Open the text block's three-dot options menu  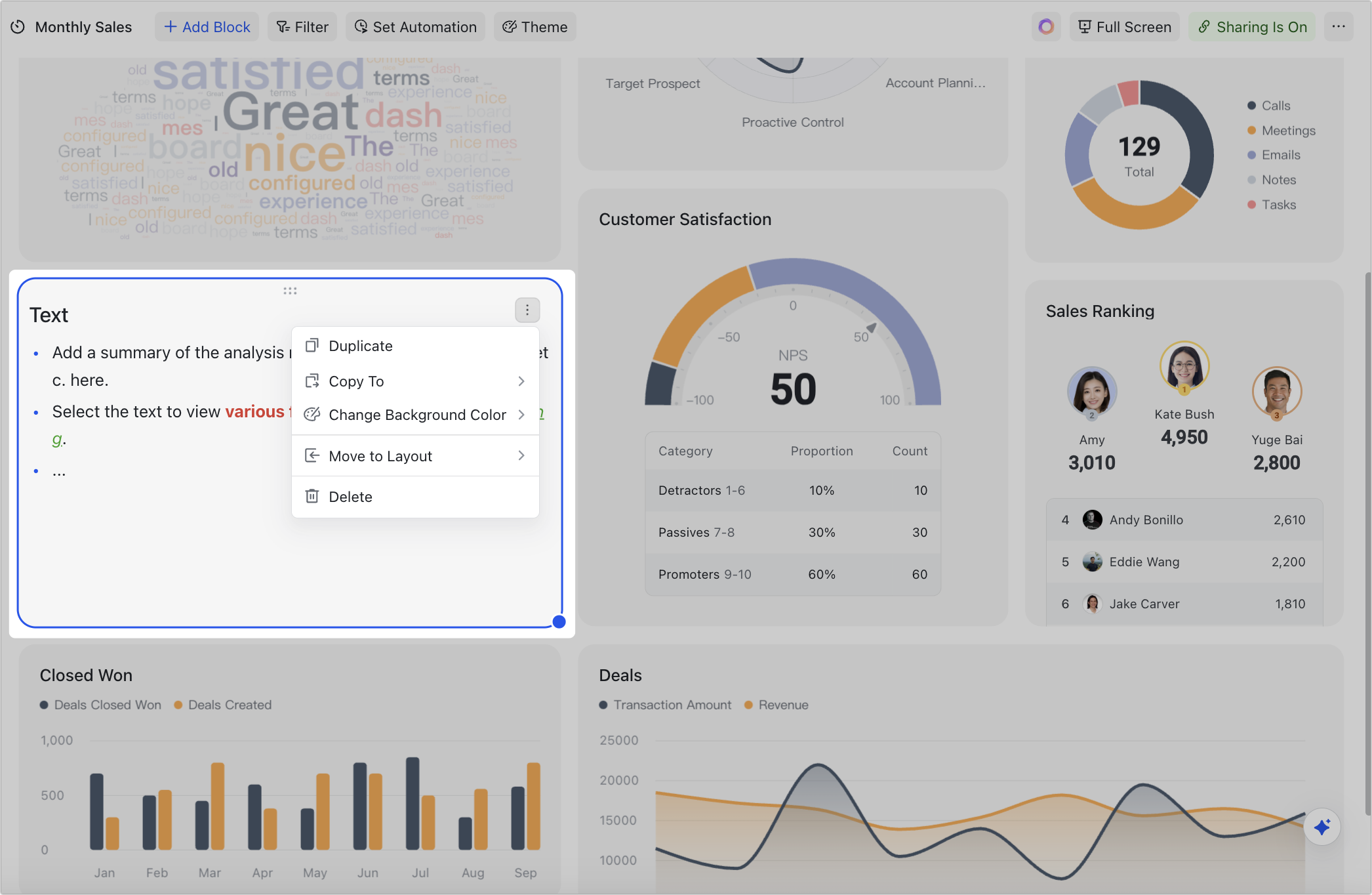[x=527, y=310]
